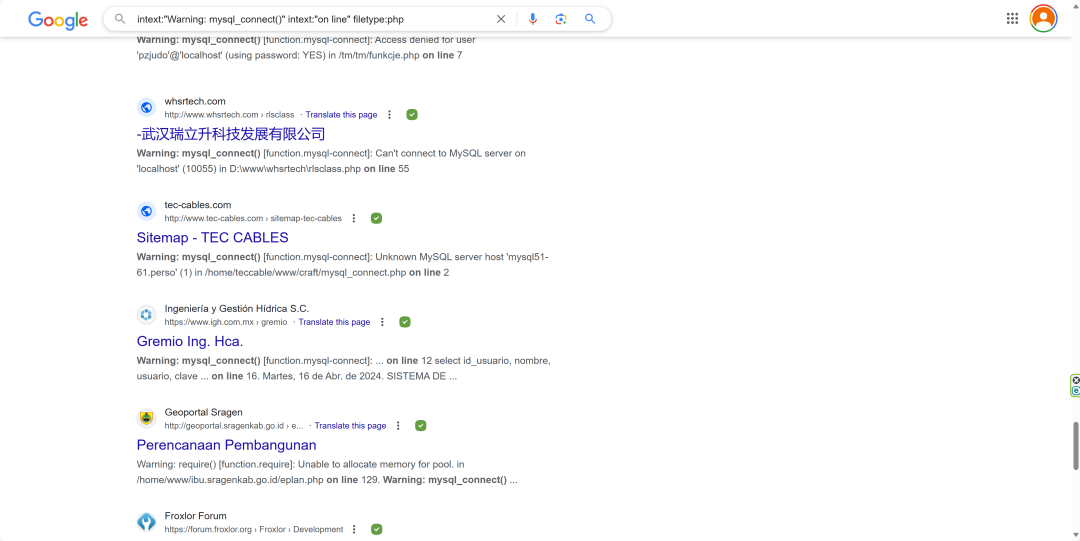Image resolution: width=1080 pixels, height=541 pixels.
Task: Clear the search query with X
Action: pyautogui.click(x=501, y=19)
